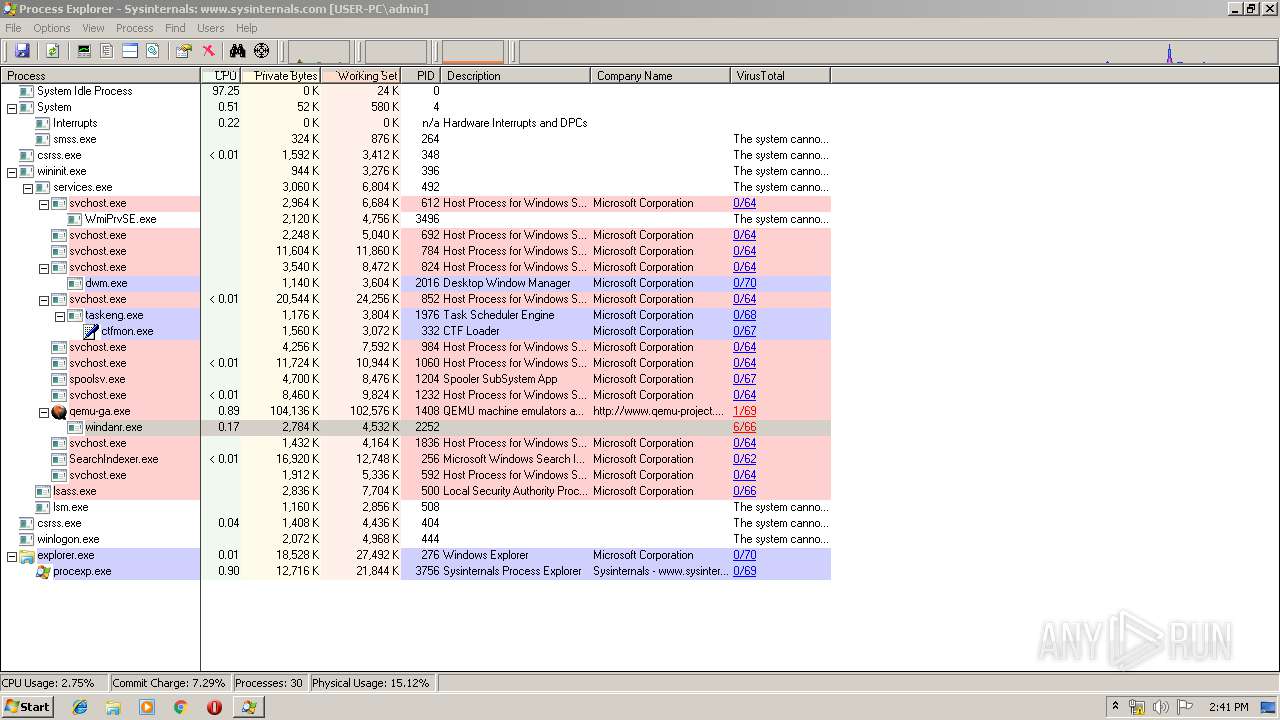Image resolution: width=1280 pixels, height=720 pixels.
Task: Collapse the explorer.exe tree node
Action: [12, 555]
